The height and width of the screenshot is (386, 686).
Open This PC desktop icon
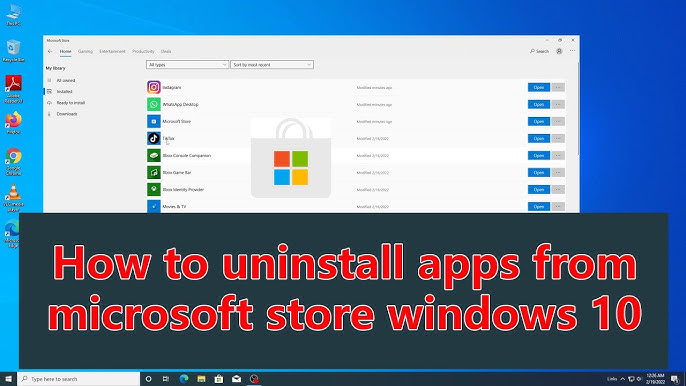click(x=14, y=15)
